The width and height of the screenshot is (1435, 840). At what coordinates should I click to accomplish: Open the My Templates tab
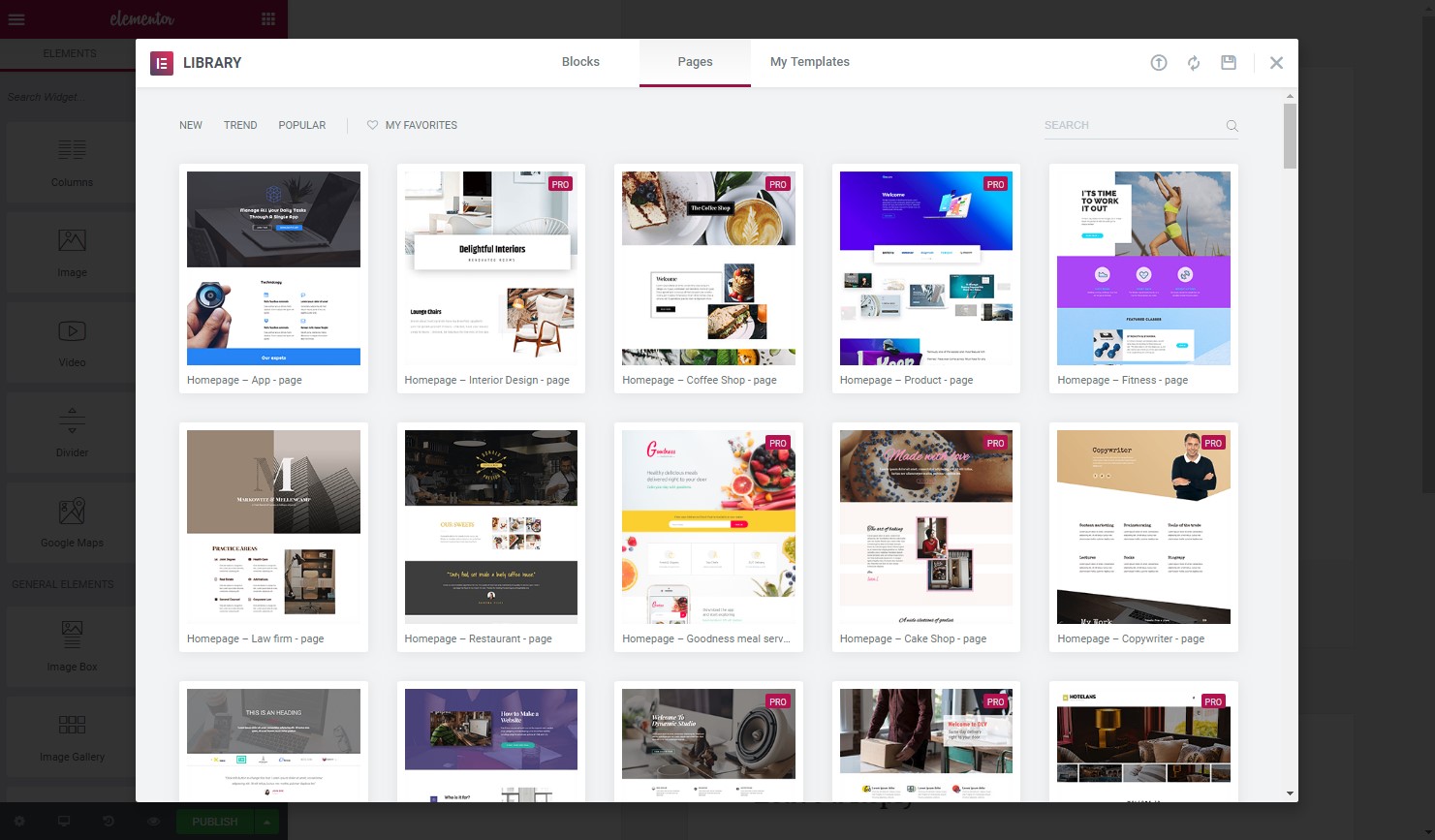click(809, 61)
